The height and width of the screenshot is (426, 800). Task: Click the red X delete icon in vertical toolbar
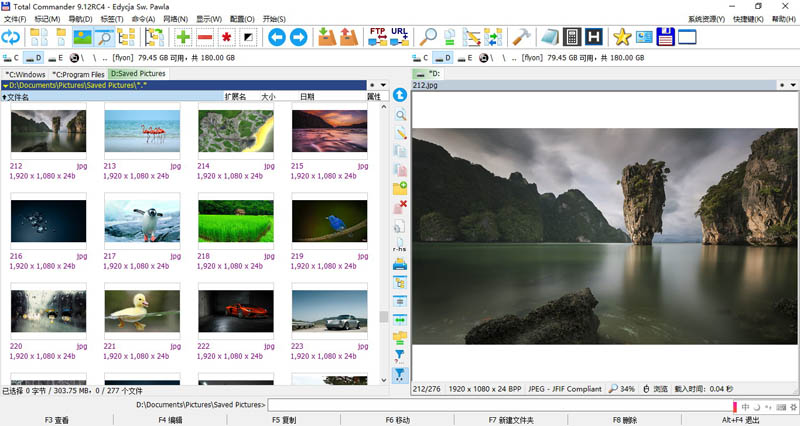pos(400,207)
